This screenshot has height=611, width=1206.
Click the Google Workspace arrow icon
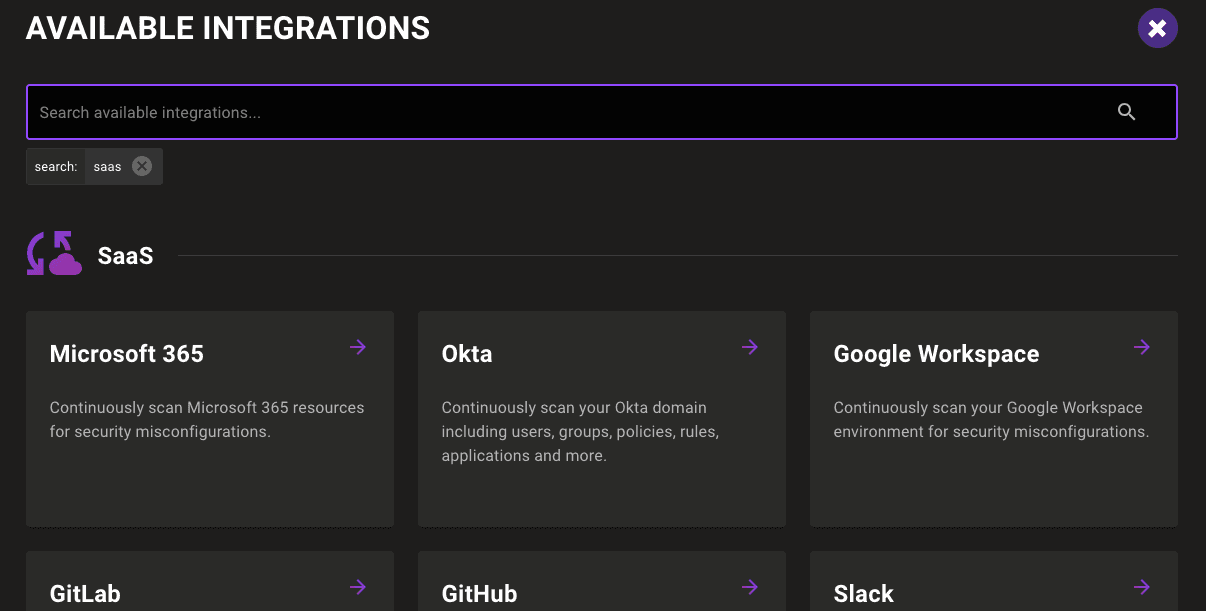click(x=1141, y=347)
